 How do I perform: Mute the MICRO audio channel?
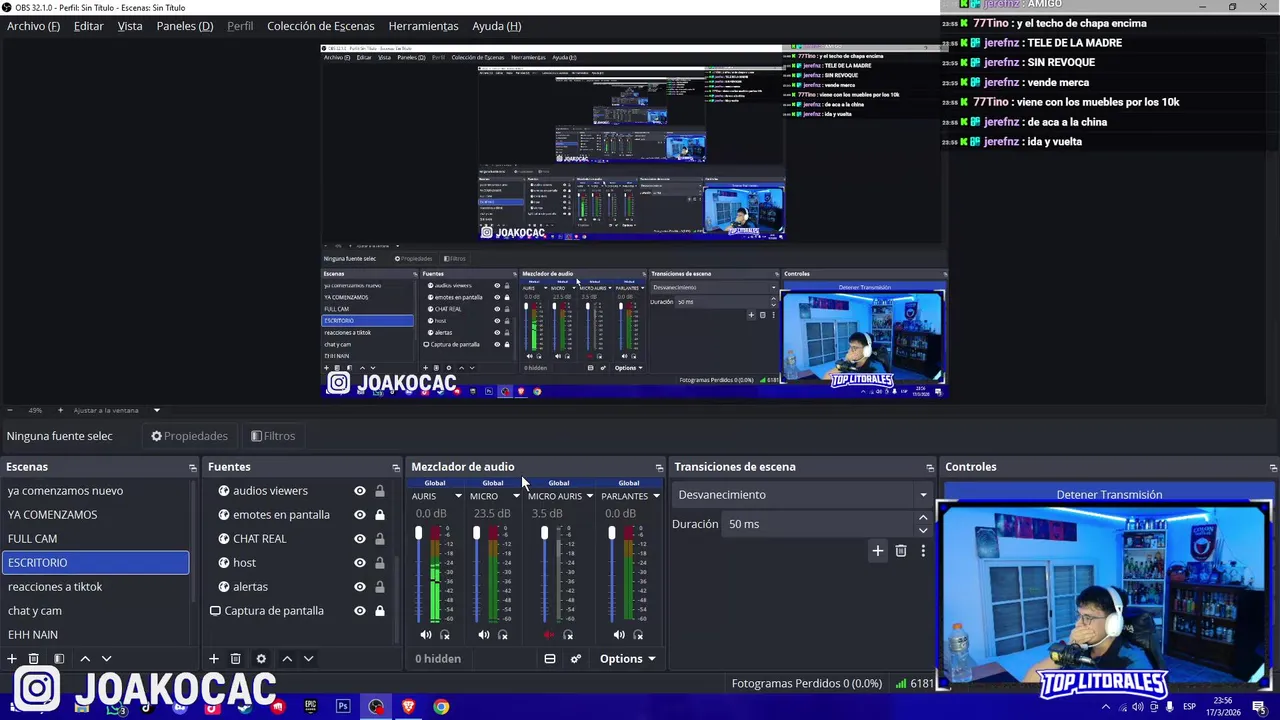click(484, 635)
